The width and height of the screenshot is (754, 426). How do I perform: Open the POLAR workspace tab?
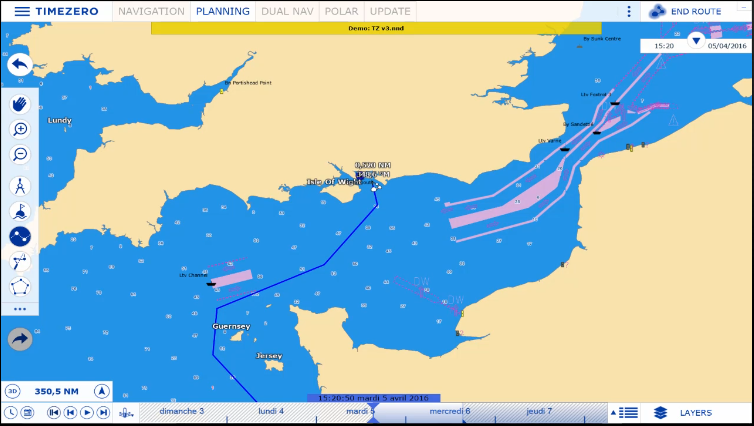tap(341, 11)
